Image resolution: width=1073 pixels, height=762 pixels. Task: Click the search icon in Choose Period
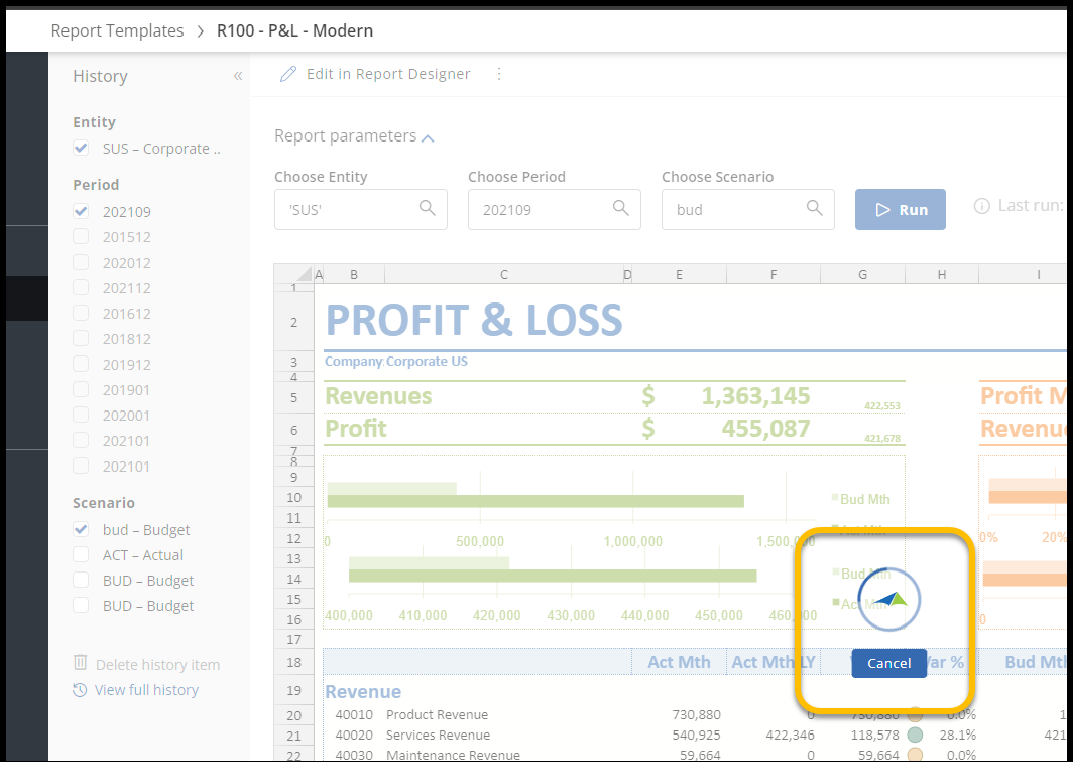click(x=620, y=208)
